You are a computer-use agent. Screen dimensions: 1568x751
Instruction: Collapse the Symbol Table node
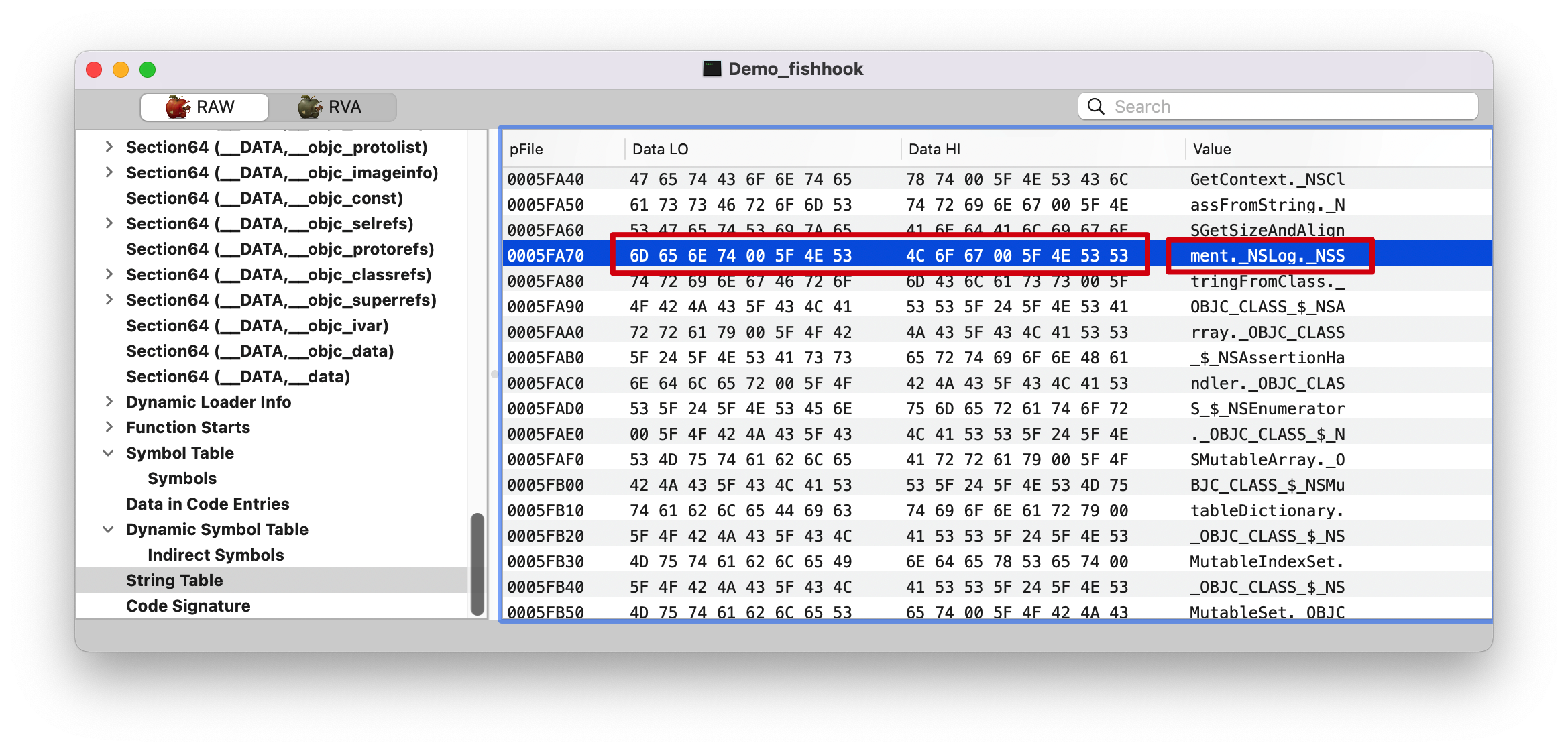coord(109,453)
